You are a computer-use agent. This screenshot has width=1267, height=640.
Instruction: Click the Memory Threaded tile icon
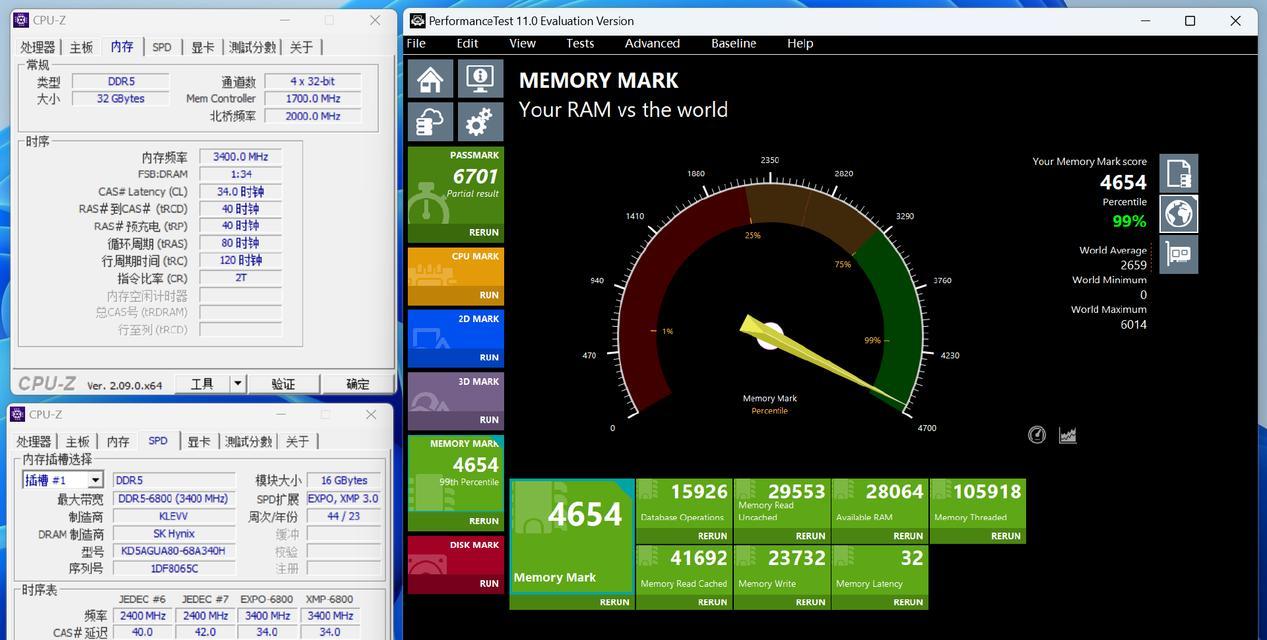(x=942, y=491)
